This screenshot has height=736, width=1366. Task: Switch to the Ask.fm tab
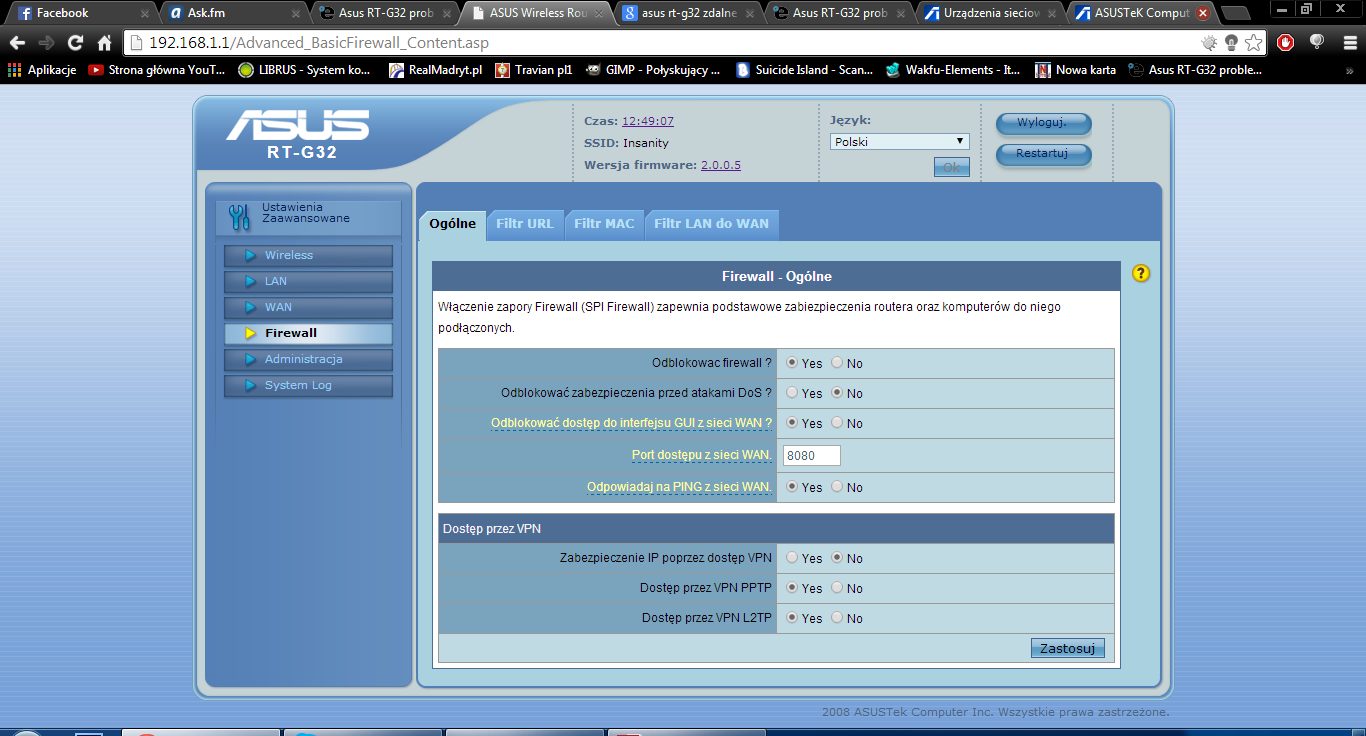(x=233, y=13)
